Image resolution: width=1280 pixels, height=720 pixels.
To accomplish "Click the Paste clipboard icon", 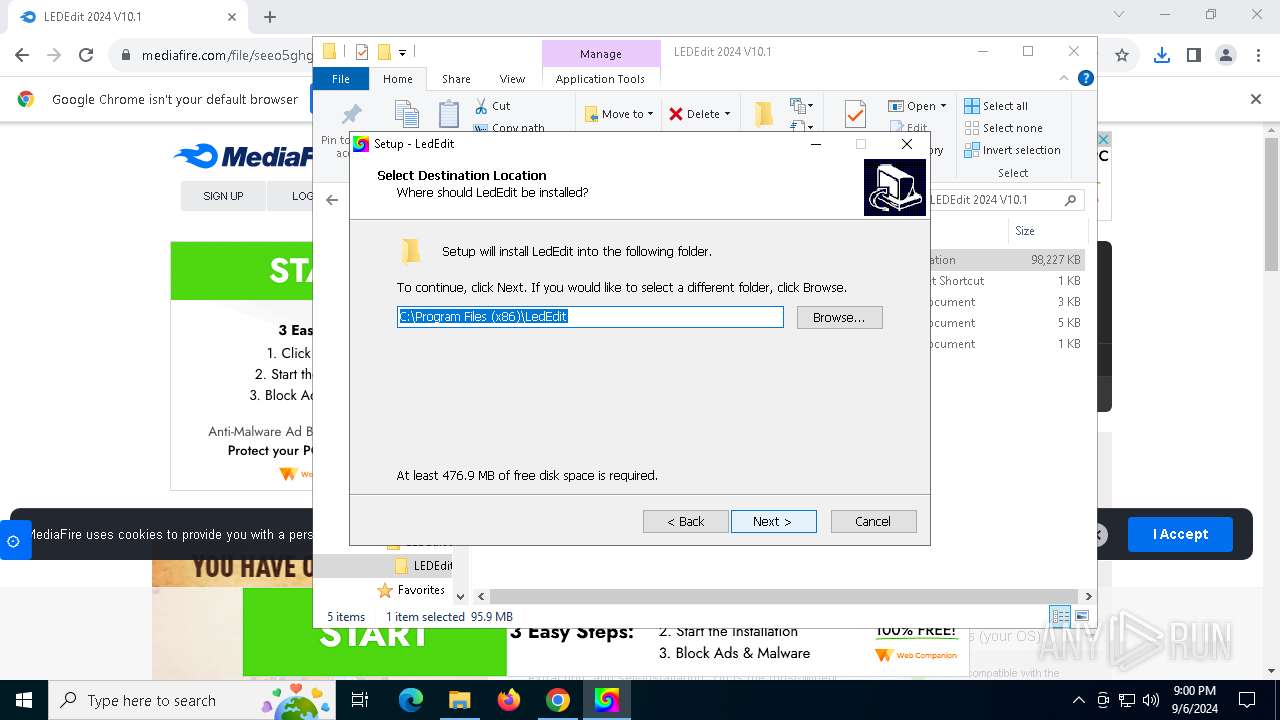I will click(x=449, y=114).
